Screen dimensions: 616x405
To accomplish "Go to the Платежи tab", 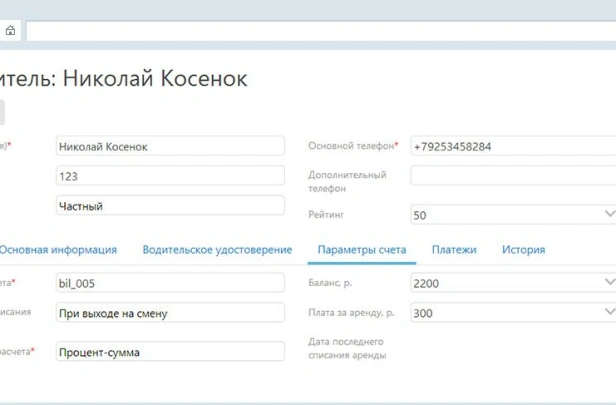I will pyautogui.click(x=454, y=250).
